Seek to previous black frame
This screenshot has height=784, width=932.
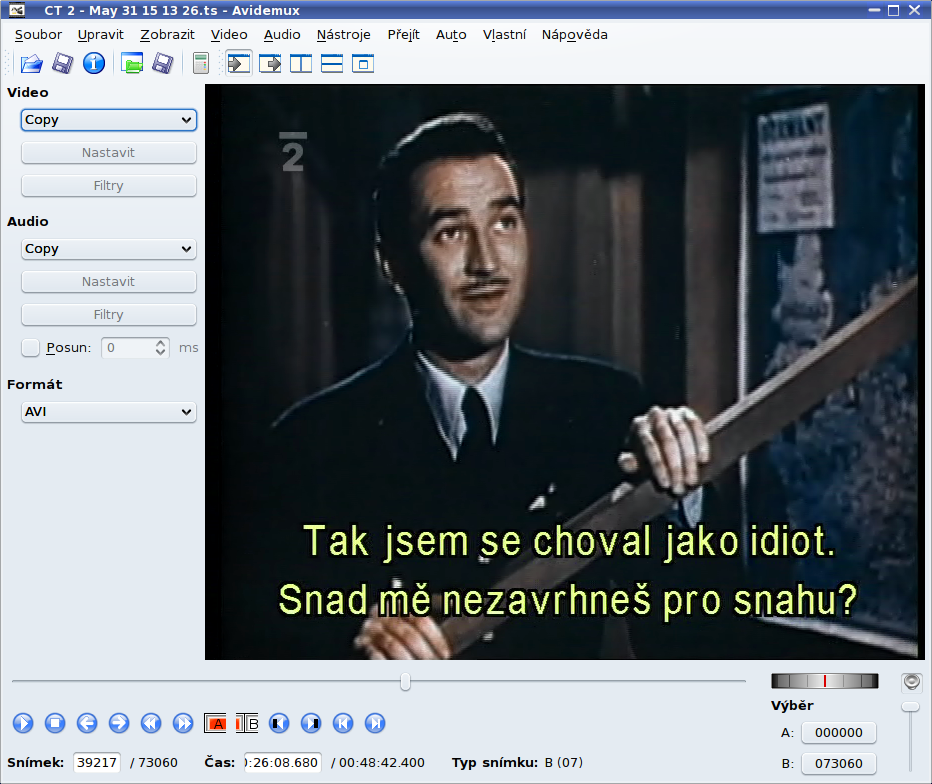click(x=279, y=723)
